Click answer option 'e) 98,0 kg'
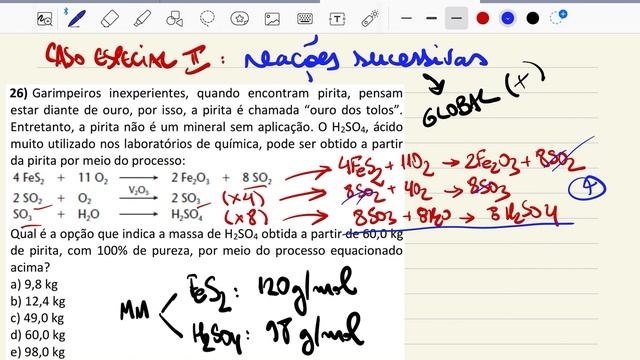640x360 pixels. (38, 351)
